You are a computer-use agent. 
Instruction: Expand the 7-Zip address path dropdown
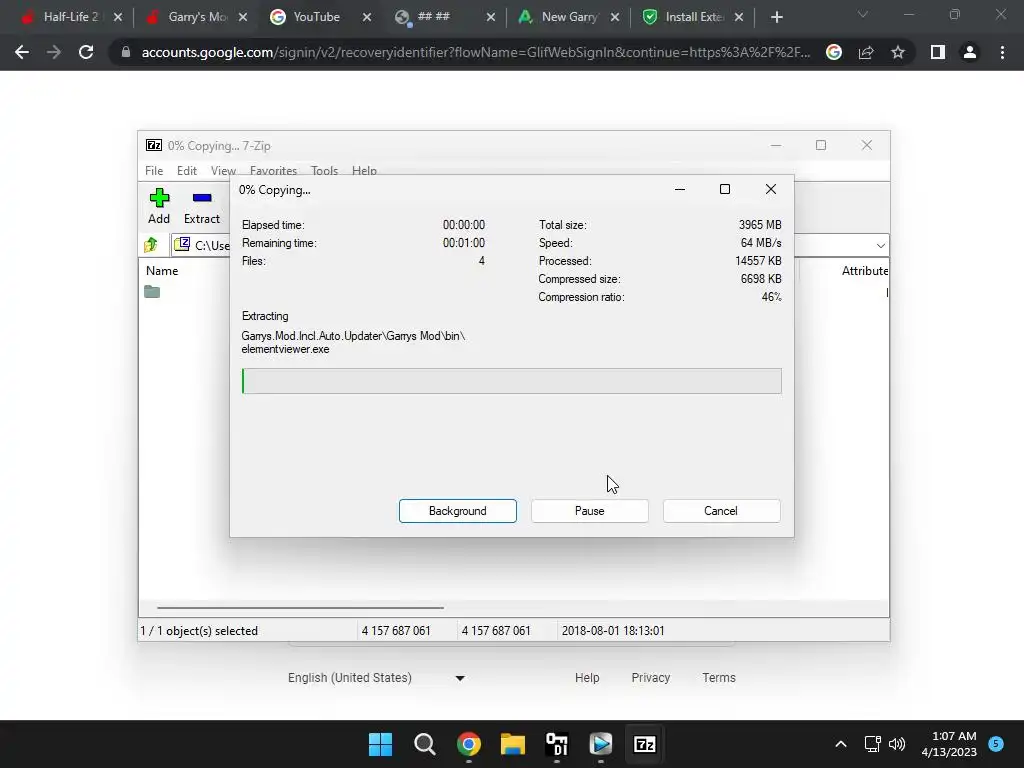[x=880, y=246]
